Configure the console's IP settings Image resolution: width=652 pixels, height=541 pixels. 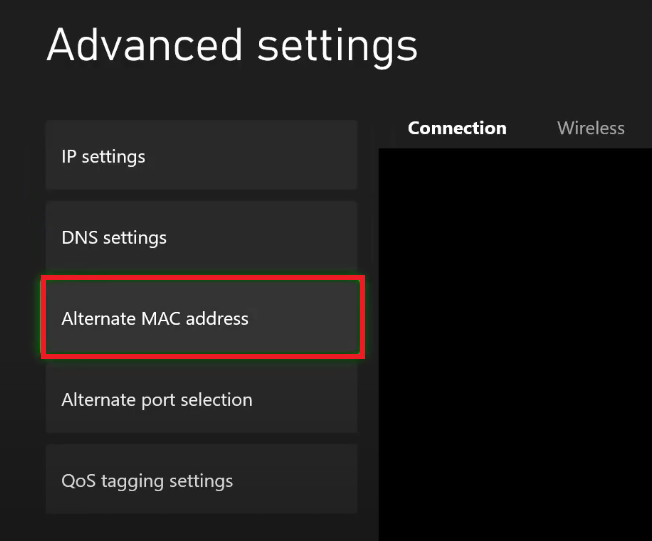click(x=201, y=156)
